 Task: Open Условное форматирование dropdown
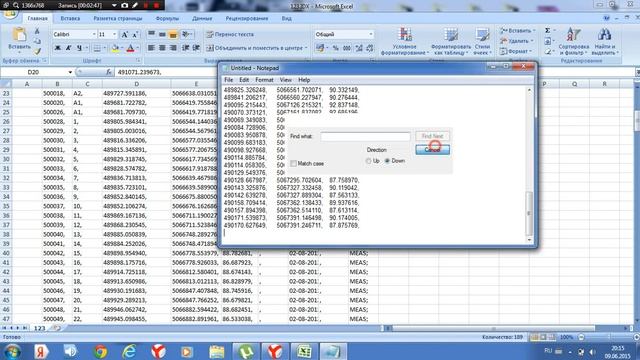tap(404, 41)
